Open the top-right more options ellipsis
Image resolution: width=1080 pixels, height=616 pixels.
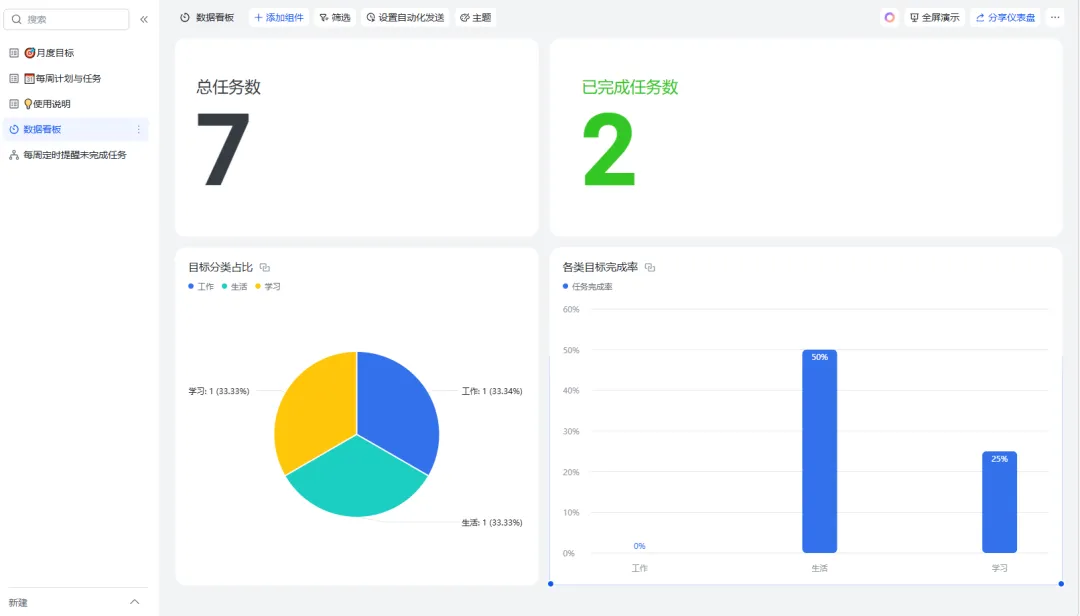pos(1055,18)
